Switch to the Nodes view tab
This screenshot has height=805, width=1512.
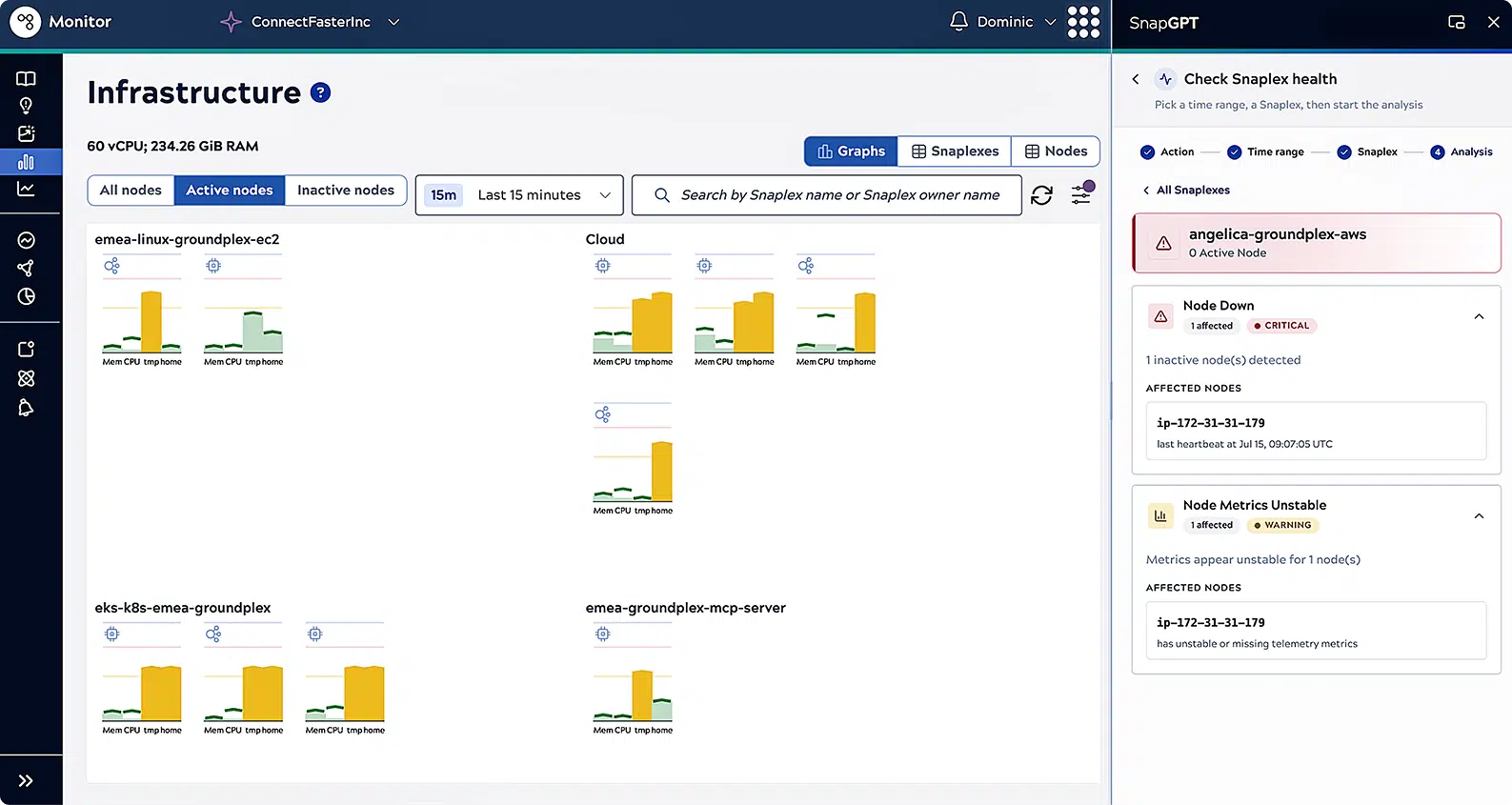pos(1056,151)
